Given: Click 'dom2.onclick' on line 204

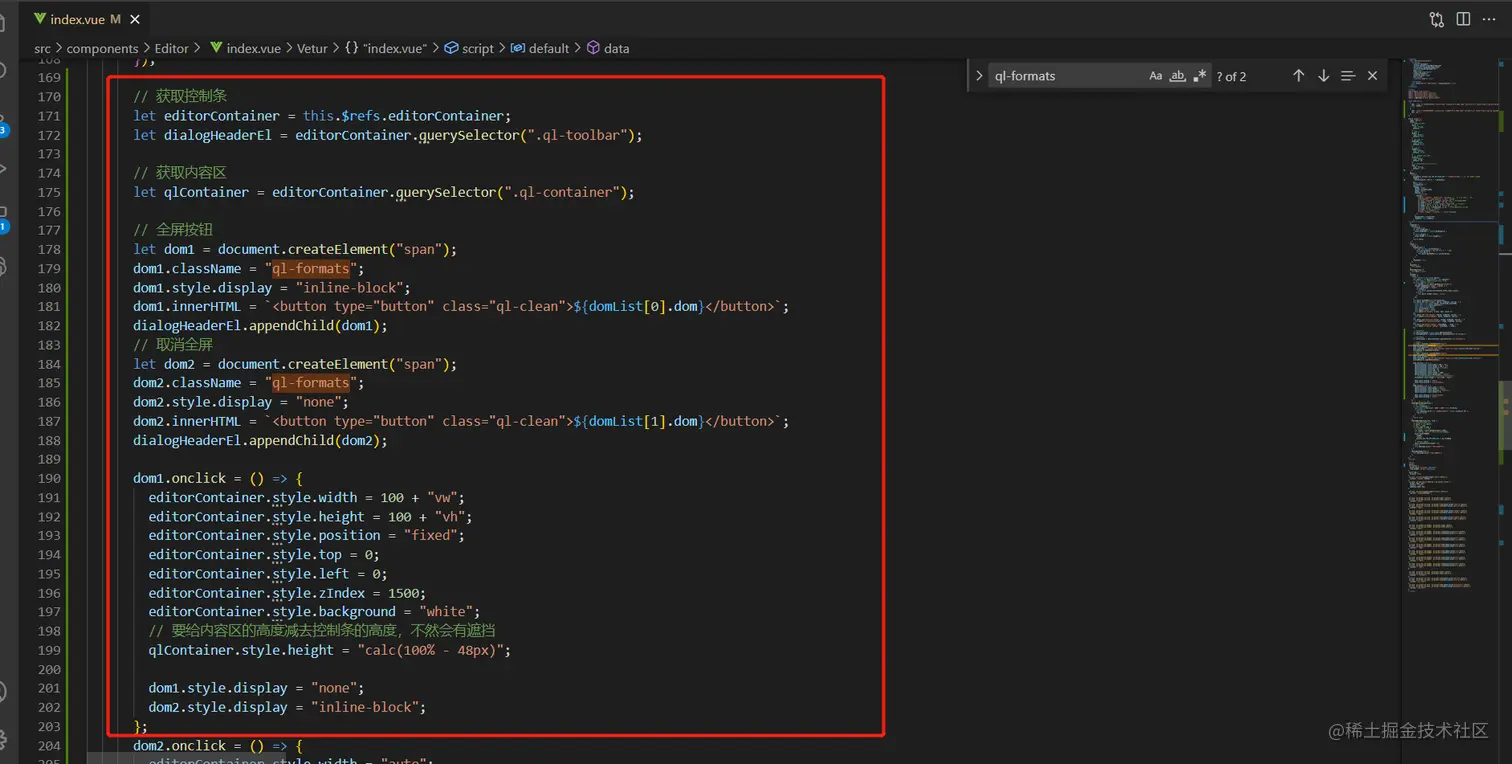Looking at the screenshot, I should click(179, 746).
